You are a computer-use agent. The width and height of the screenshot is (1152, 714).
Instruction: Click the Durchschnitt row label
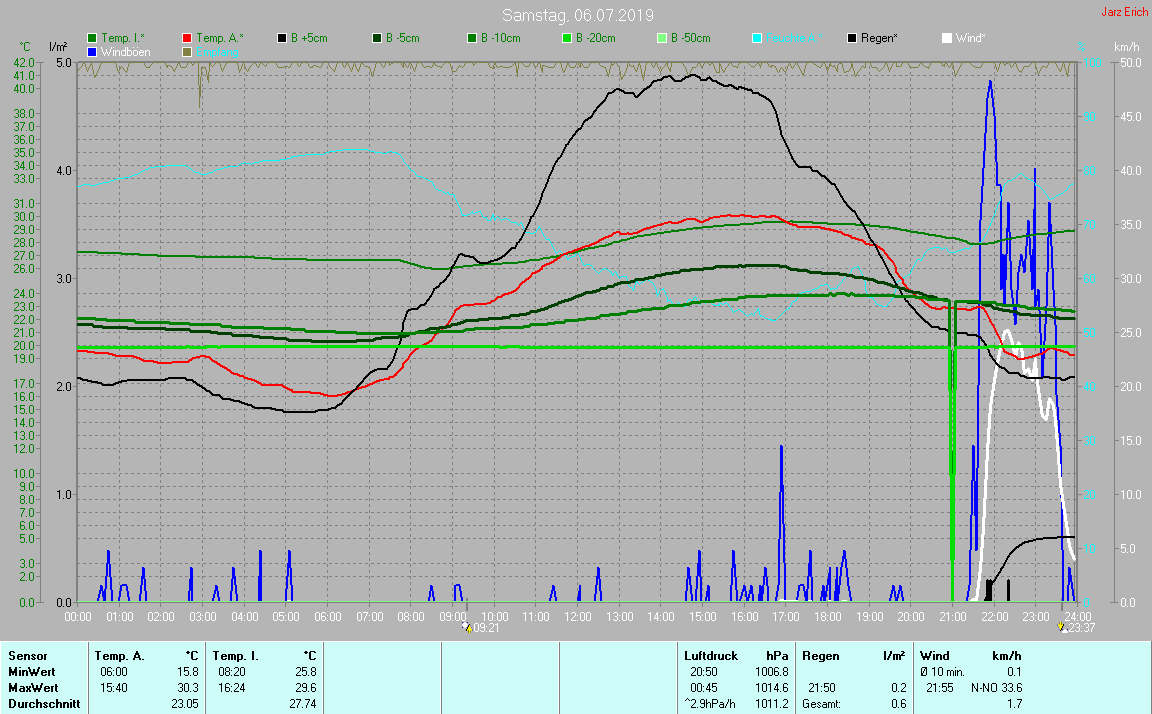[x=43, y=704]
